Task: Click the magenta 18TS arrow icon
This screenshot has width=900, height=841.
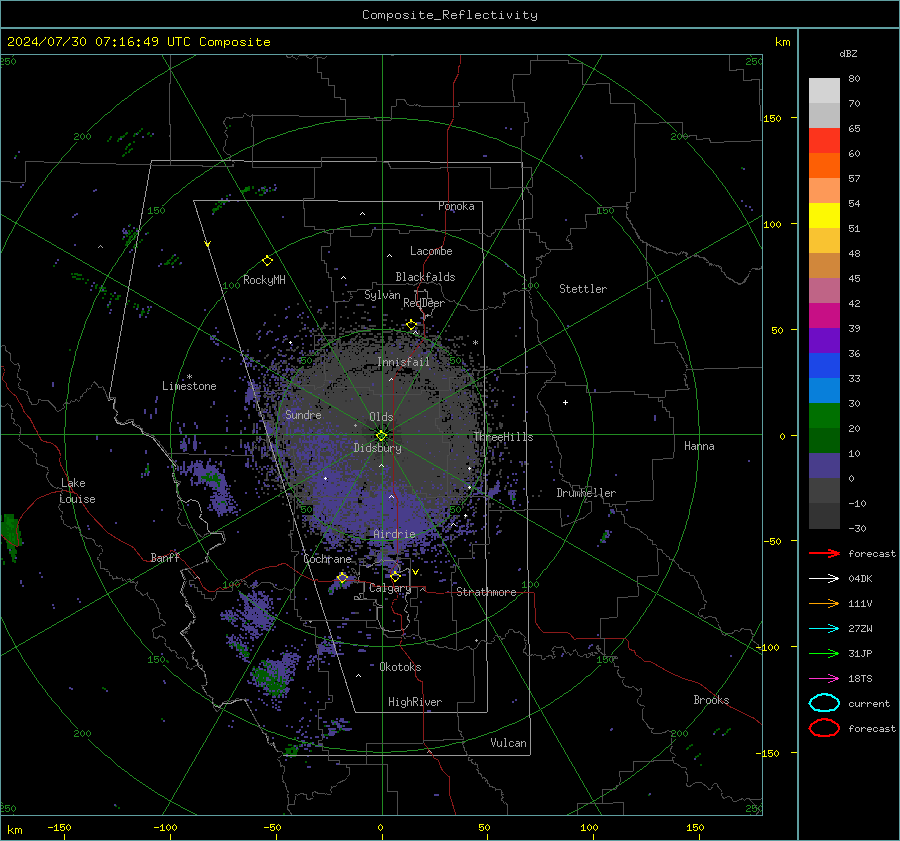Action: tap(824, 679)
